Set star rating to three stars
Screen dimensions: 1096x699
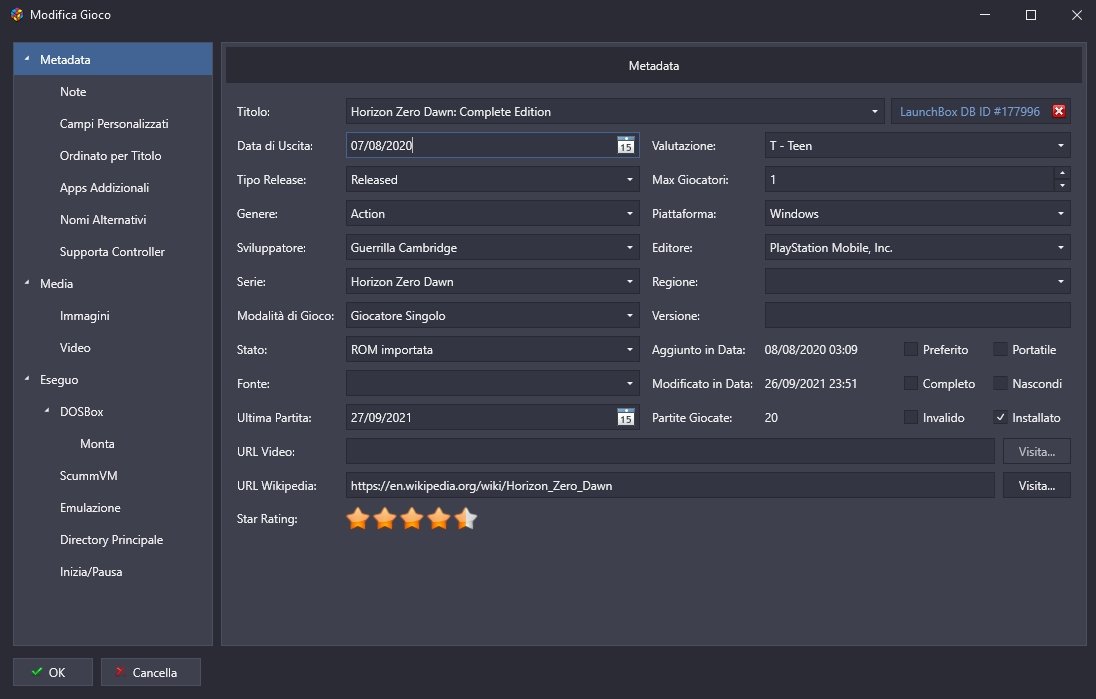click(412, 519)
